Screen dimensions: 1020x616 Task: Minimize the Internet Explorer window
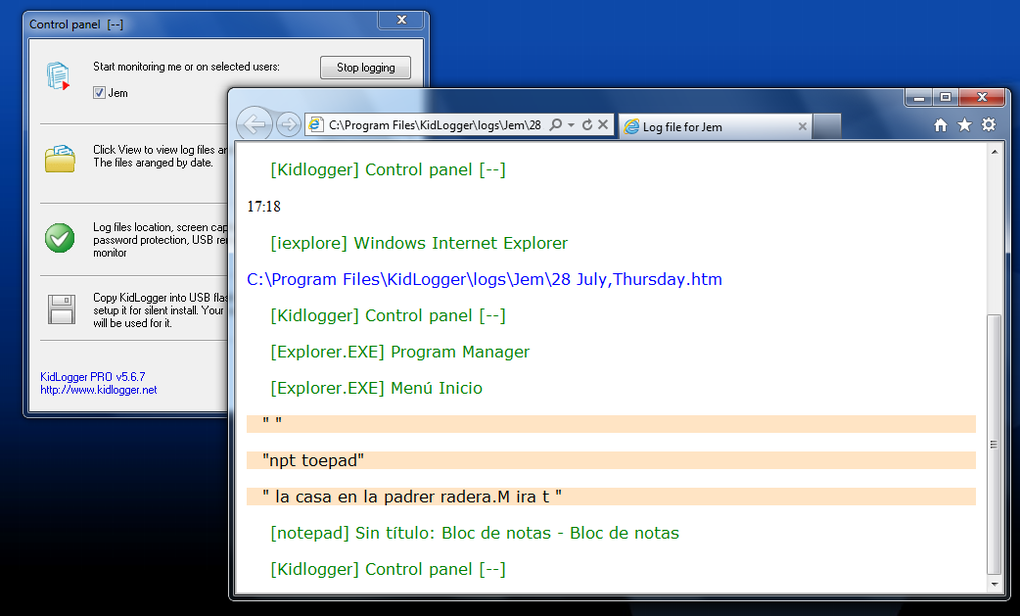919,98
